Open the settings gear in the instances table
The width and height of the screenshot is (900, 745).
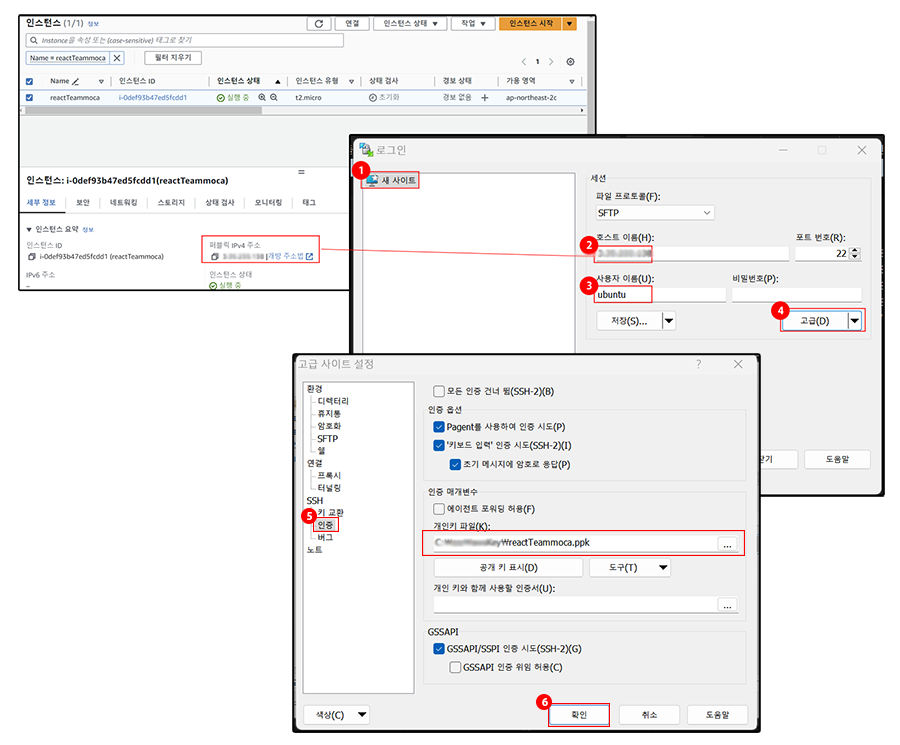click(570, 61)
